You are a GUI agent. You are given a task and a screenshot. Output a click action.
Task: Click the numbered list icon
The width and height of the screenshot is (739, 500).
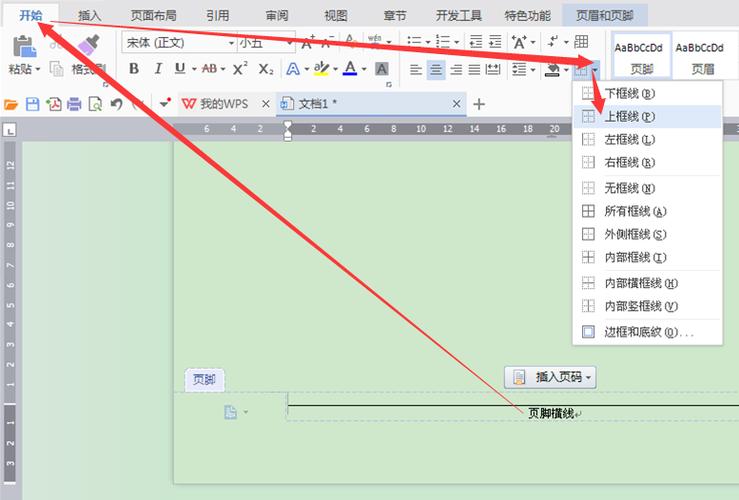[443, 41]
